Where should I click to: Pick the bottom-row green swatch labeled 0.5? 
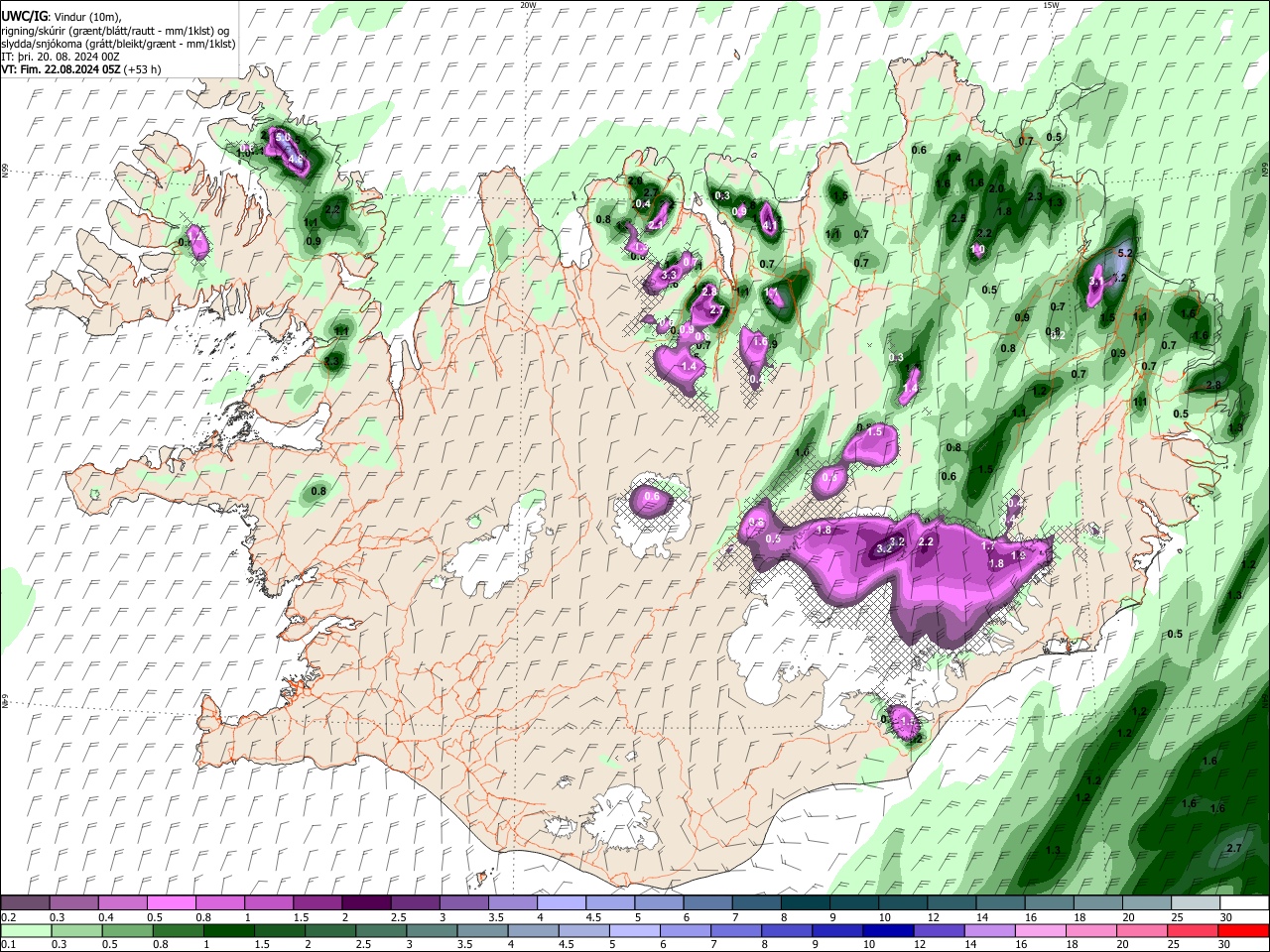coord(128,931)
